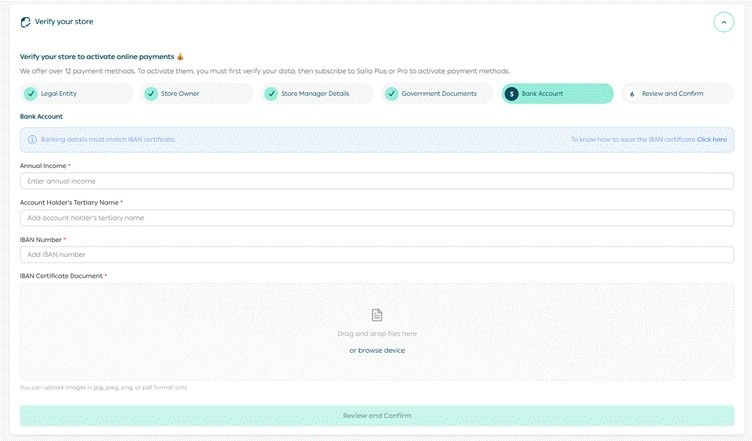The image size is (752, 441).
Task: Focus the Annual Income input field
Action: [x=377, y=181]
